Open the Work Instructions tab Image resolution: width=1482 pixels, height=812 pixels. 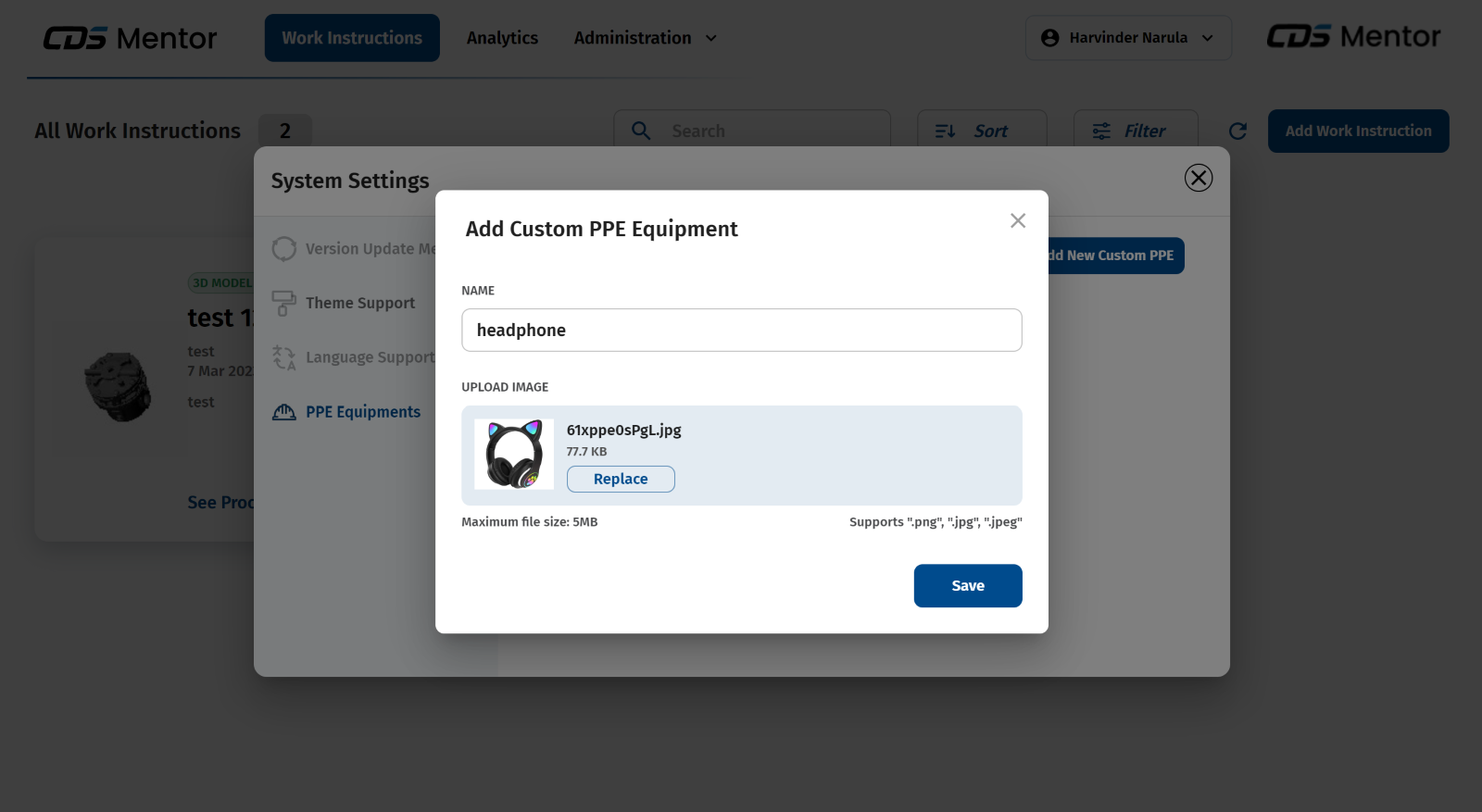(x=352, y=38)
